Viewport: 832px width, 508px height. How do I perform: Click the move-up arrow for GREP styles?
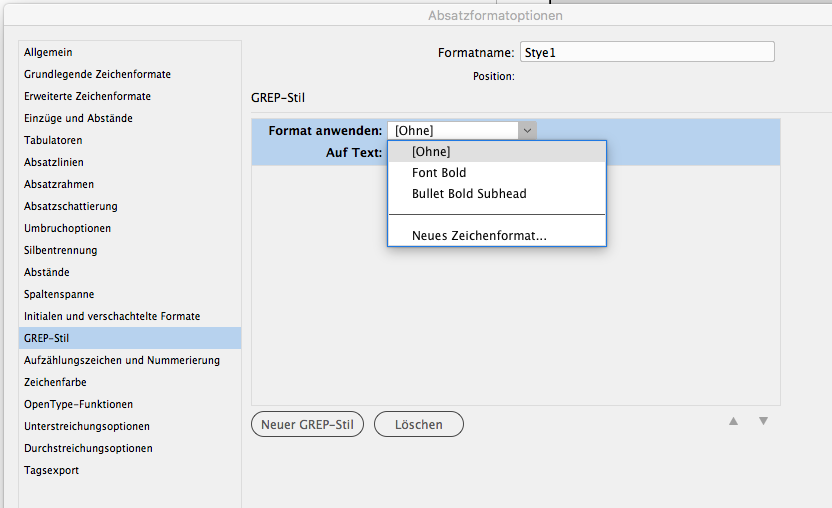coord(734,422)
